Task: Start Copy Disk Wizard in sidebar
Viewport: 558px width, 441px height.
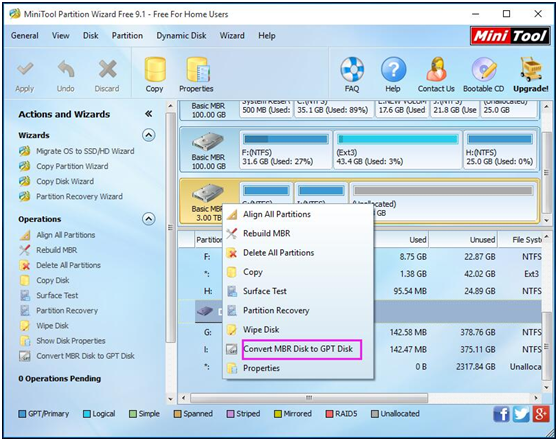Action: (x=65, y=182)
